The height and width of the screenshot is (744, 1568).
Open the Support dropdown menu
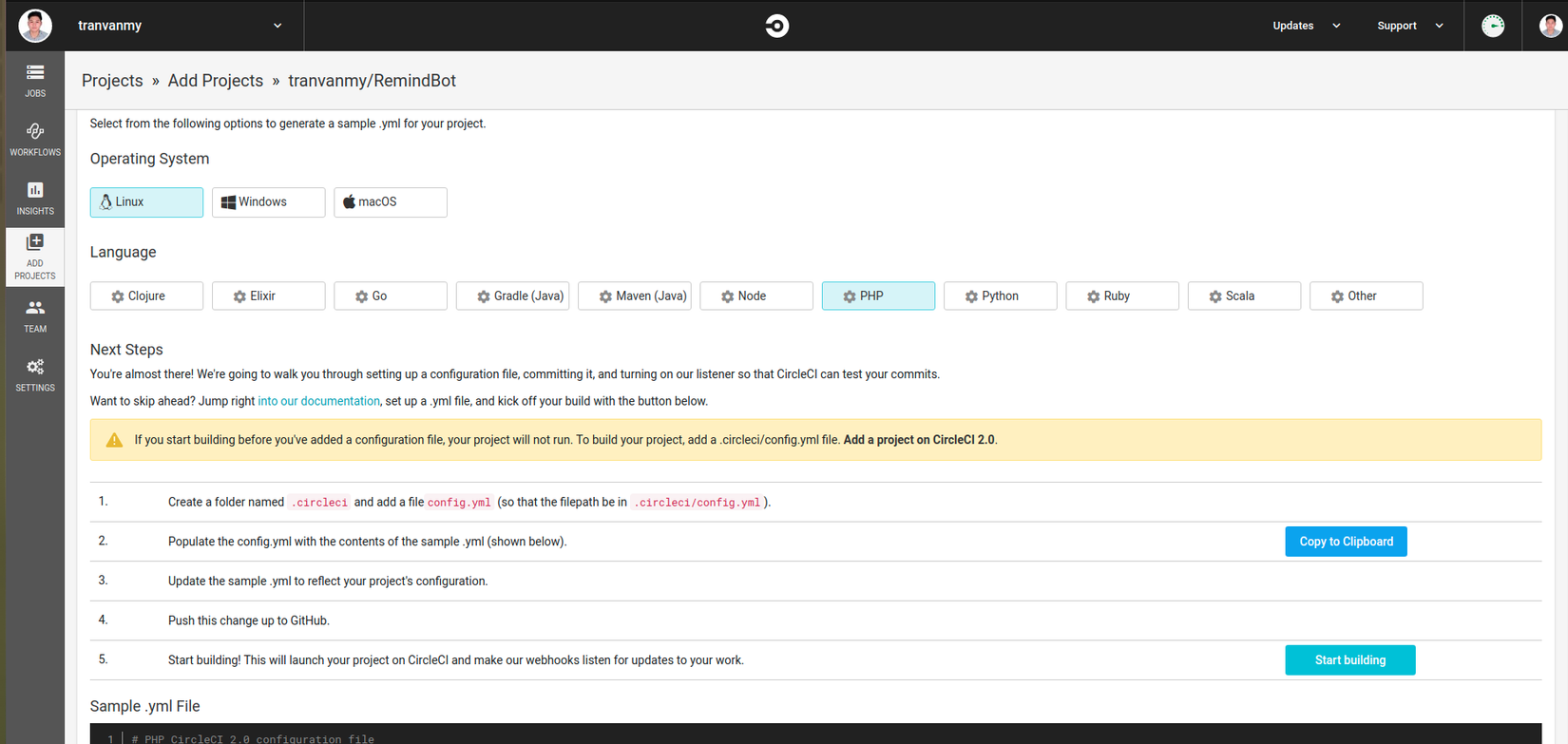click(x=1409, y=26)
